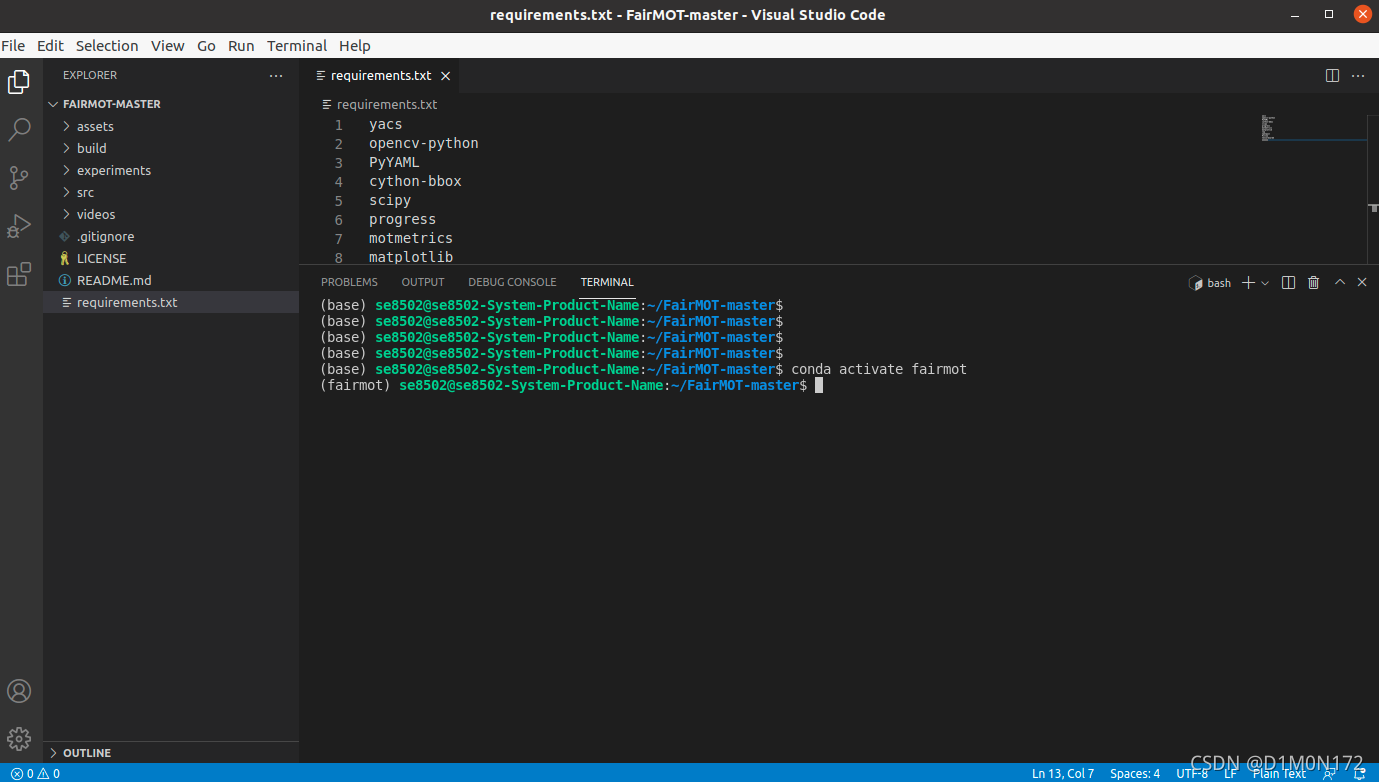This screenshot has width=1379, height=782.
Task: Click the cython-bbox line in editor
Action: coord(415,181)
